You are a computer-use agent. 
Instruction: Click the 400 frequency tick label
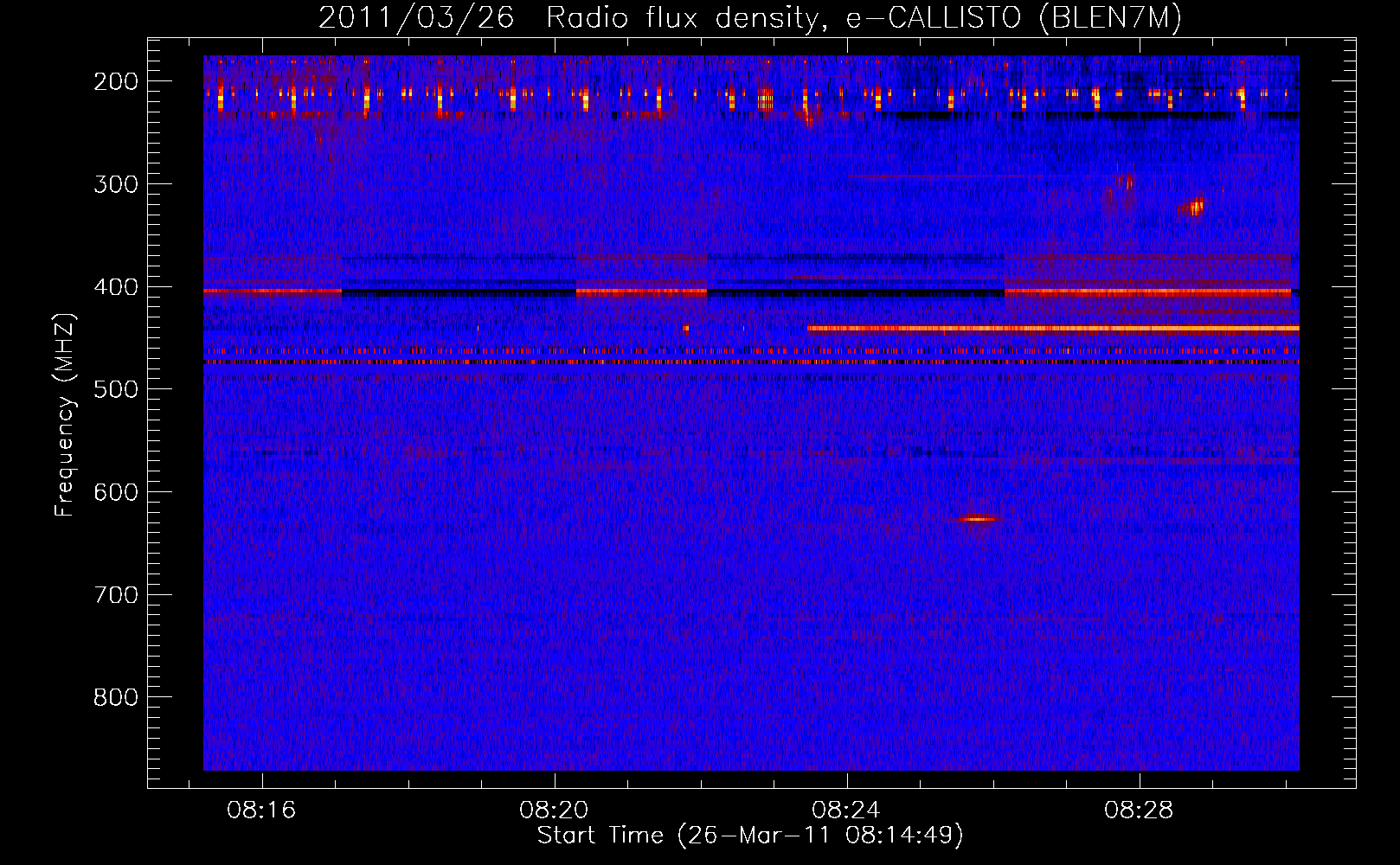coord(116,287)
